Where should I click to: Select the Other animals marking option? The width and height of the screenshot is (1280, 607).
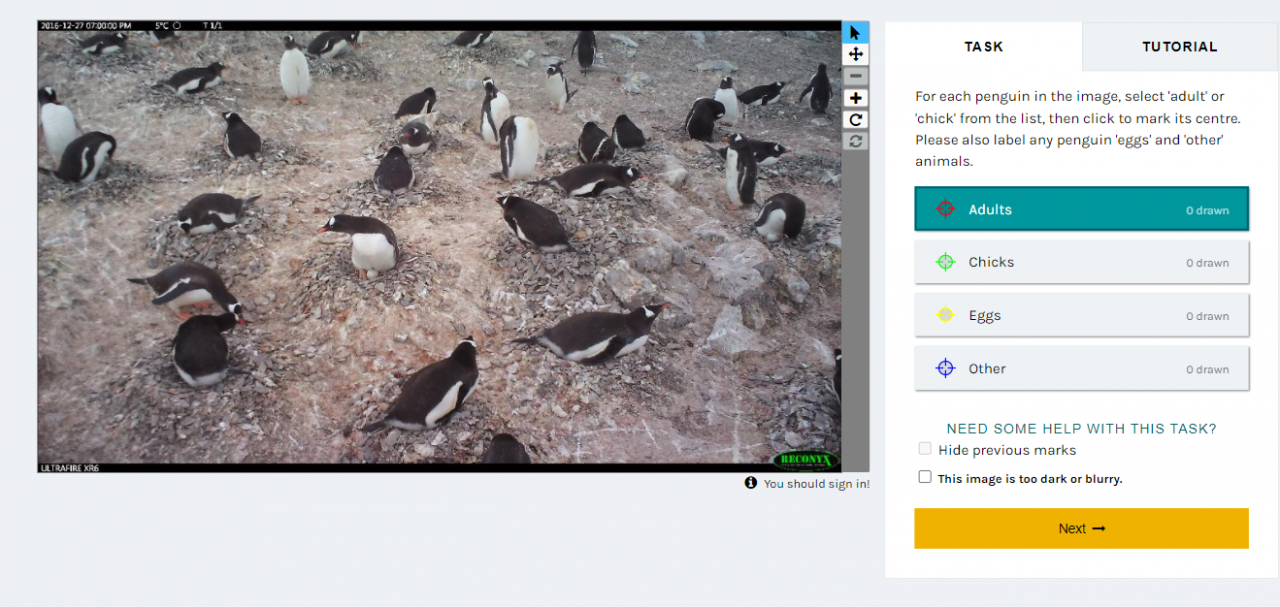[1081, 368]
